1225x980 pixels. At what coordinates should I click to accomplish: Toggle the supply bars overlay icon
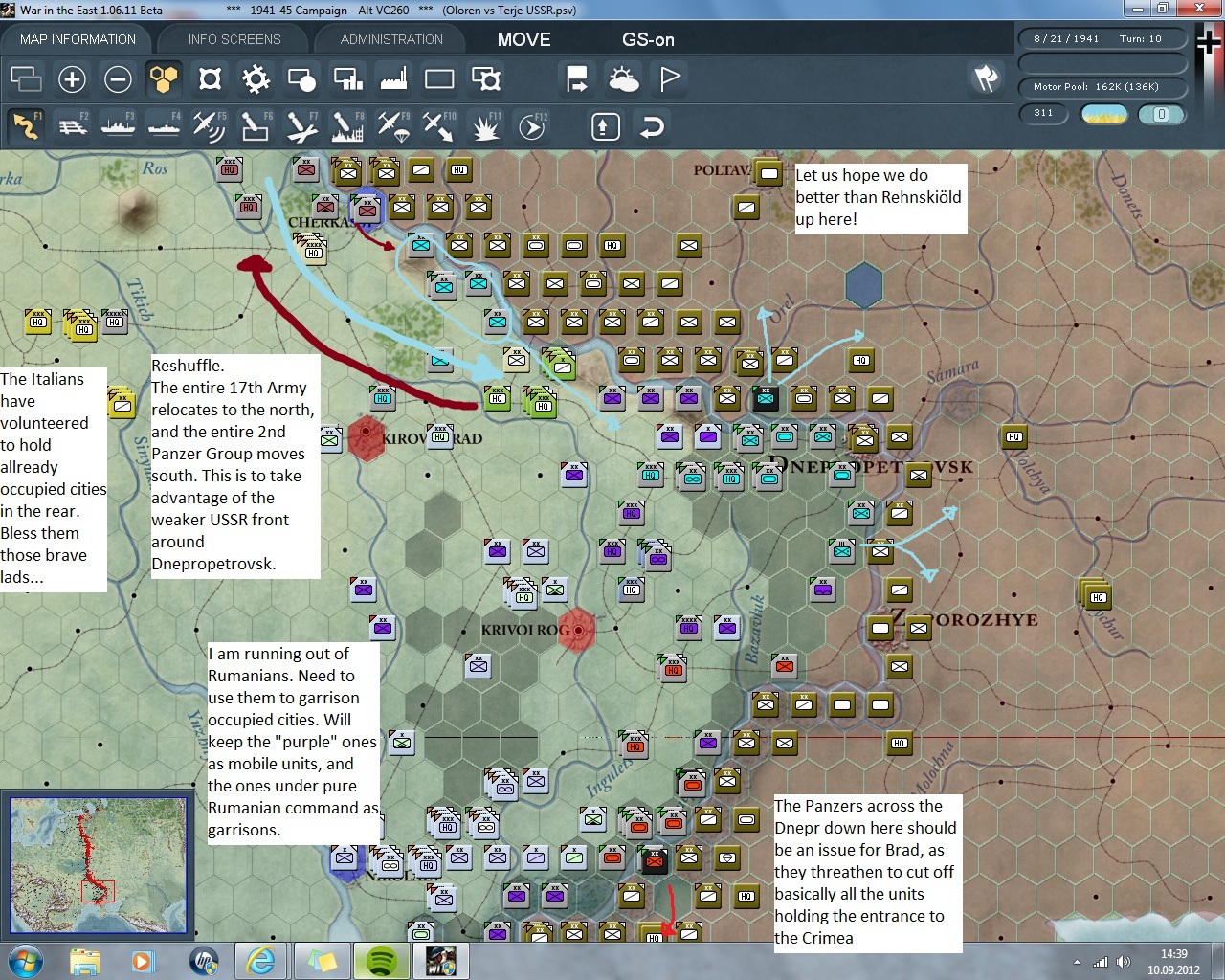click(x=347, y=78)
